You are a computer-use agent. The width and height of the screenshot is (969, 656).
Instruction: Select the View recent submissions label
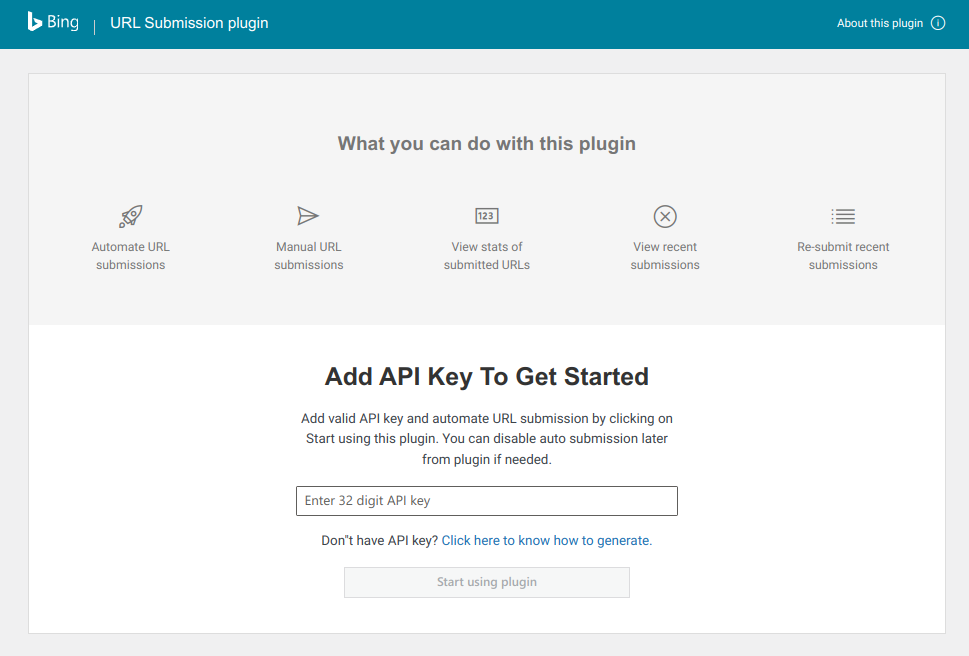pos(665,256)
